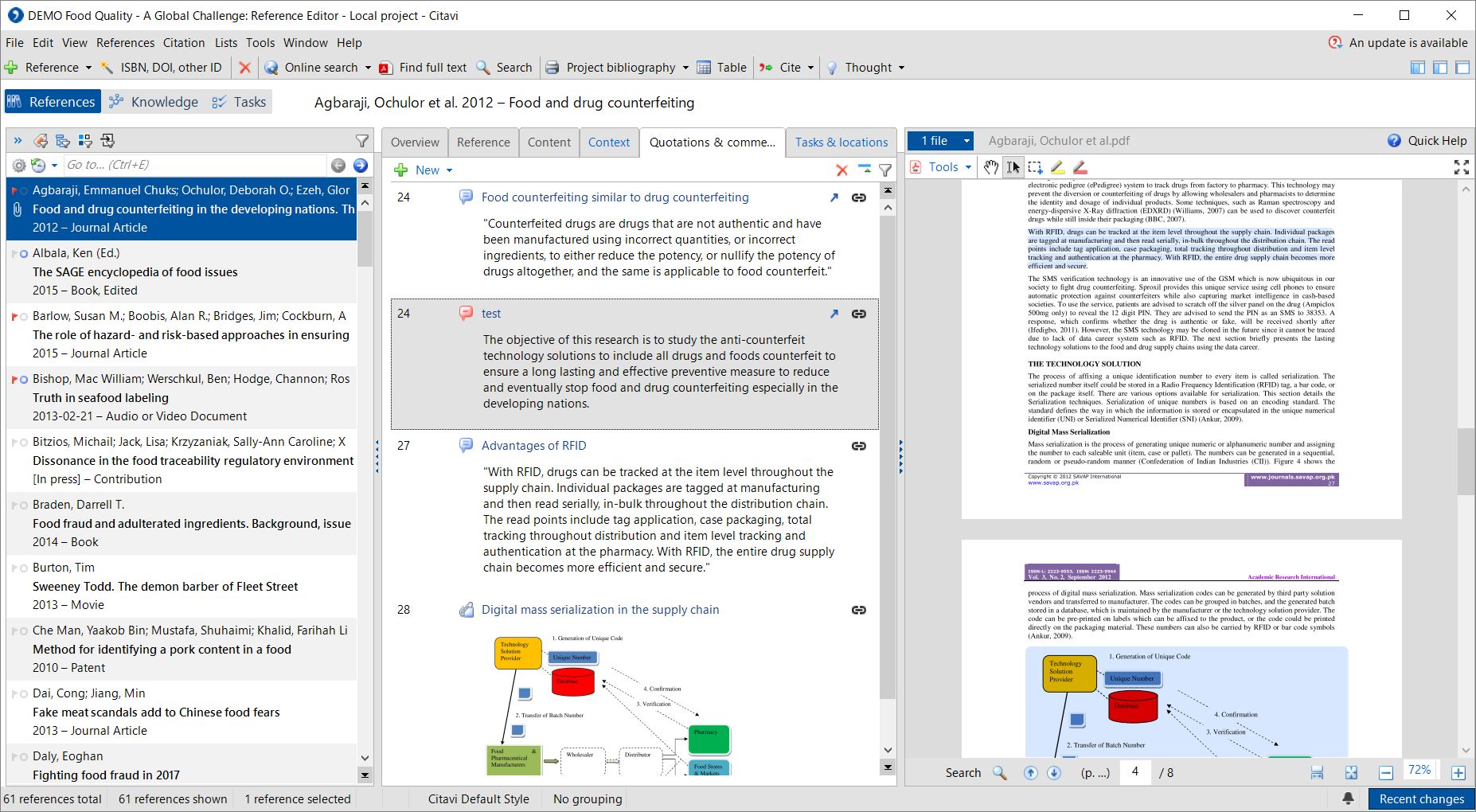Screen dimensions: 1476x812
Task: Delete the selected quotation with red X
Action: [841, 170]
